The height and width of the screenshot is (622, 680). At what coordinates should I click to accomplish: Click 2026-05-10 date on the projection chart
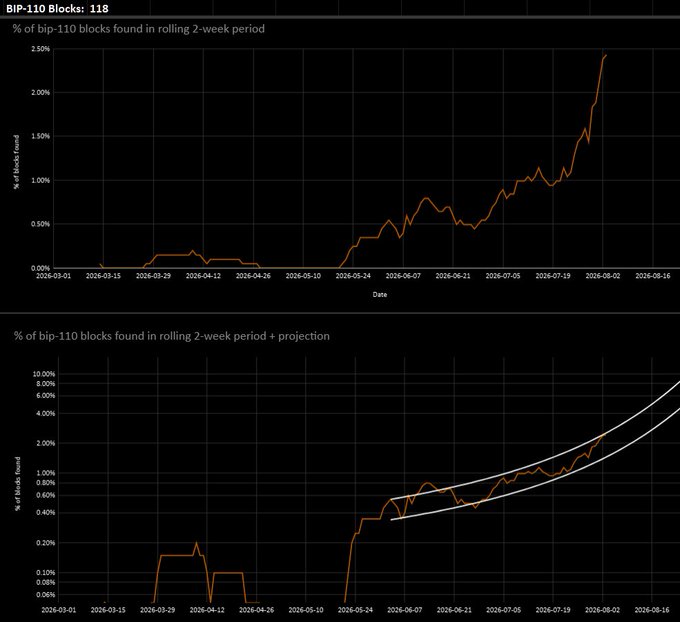coord(306,610)
